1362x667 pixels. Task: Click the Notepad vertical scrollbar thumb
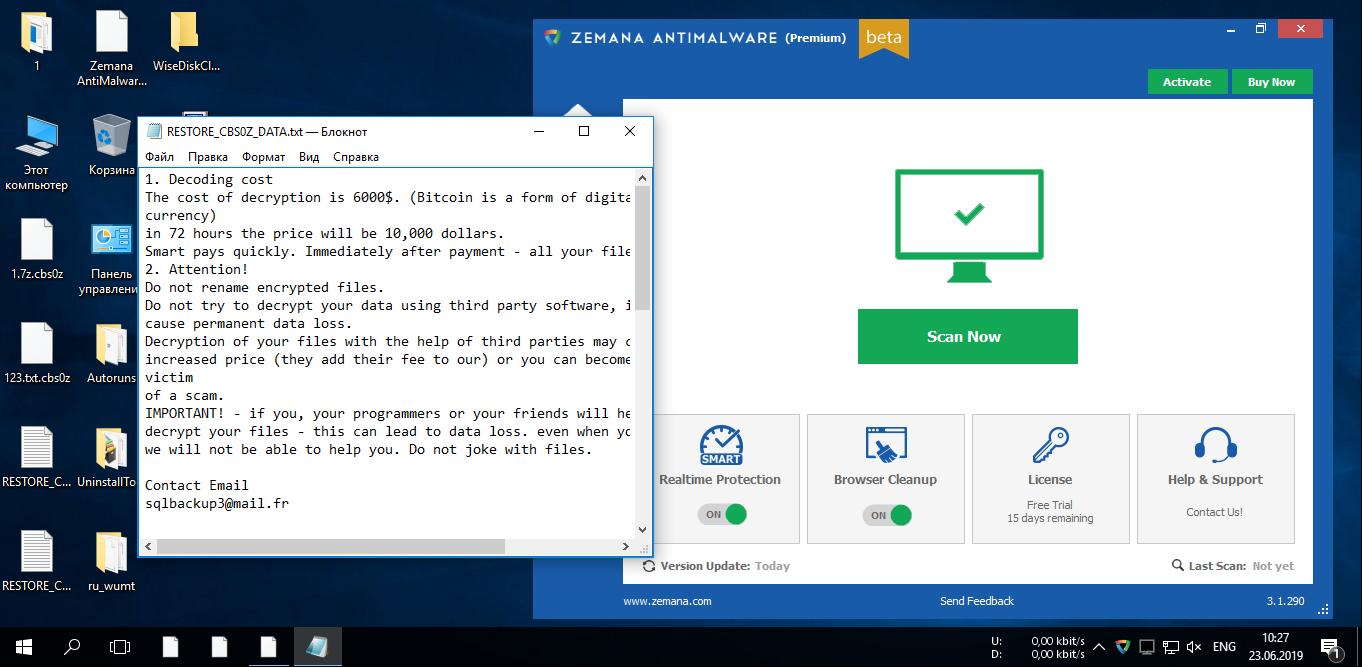[642, 247]
